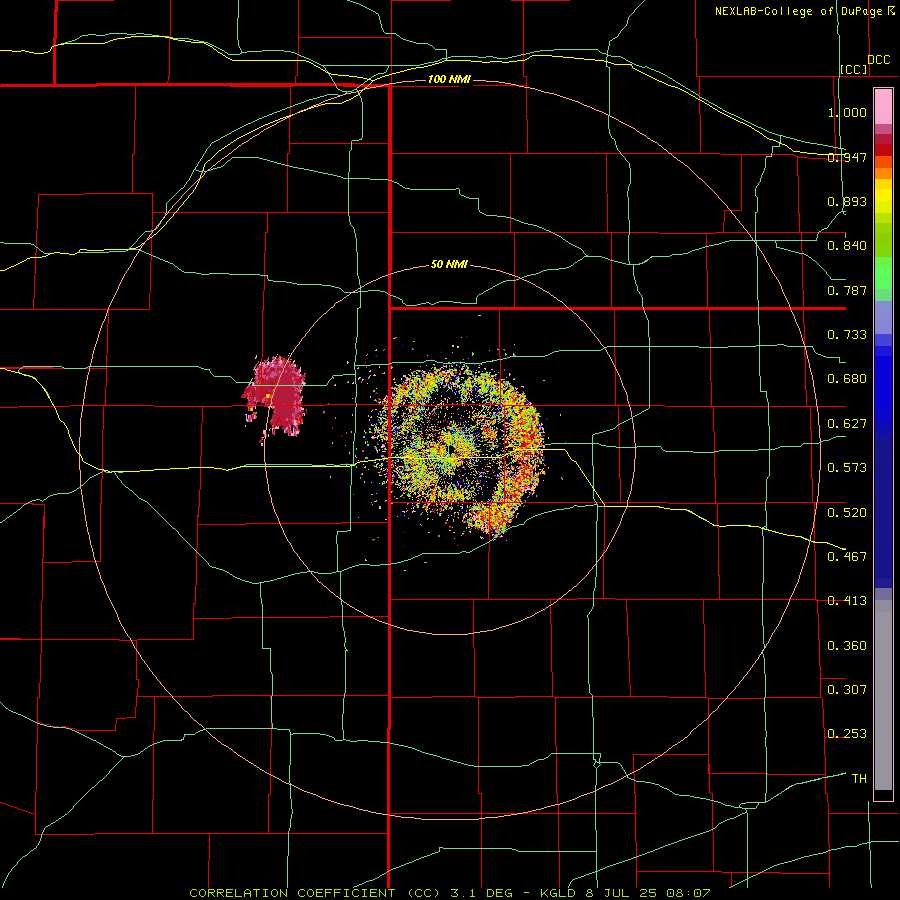Click the dark navy color bar segment
Image resolution: width=900 pixels, height=900 pixels.
883,511
